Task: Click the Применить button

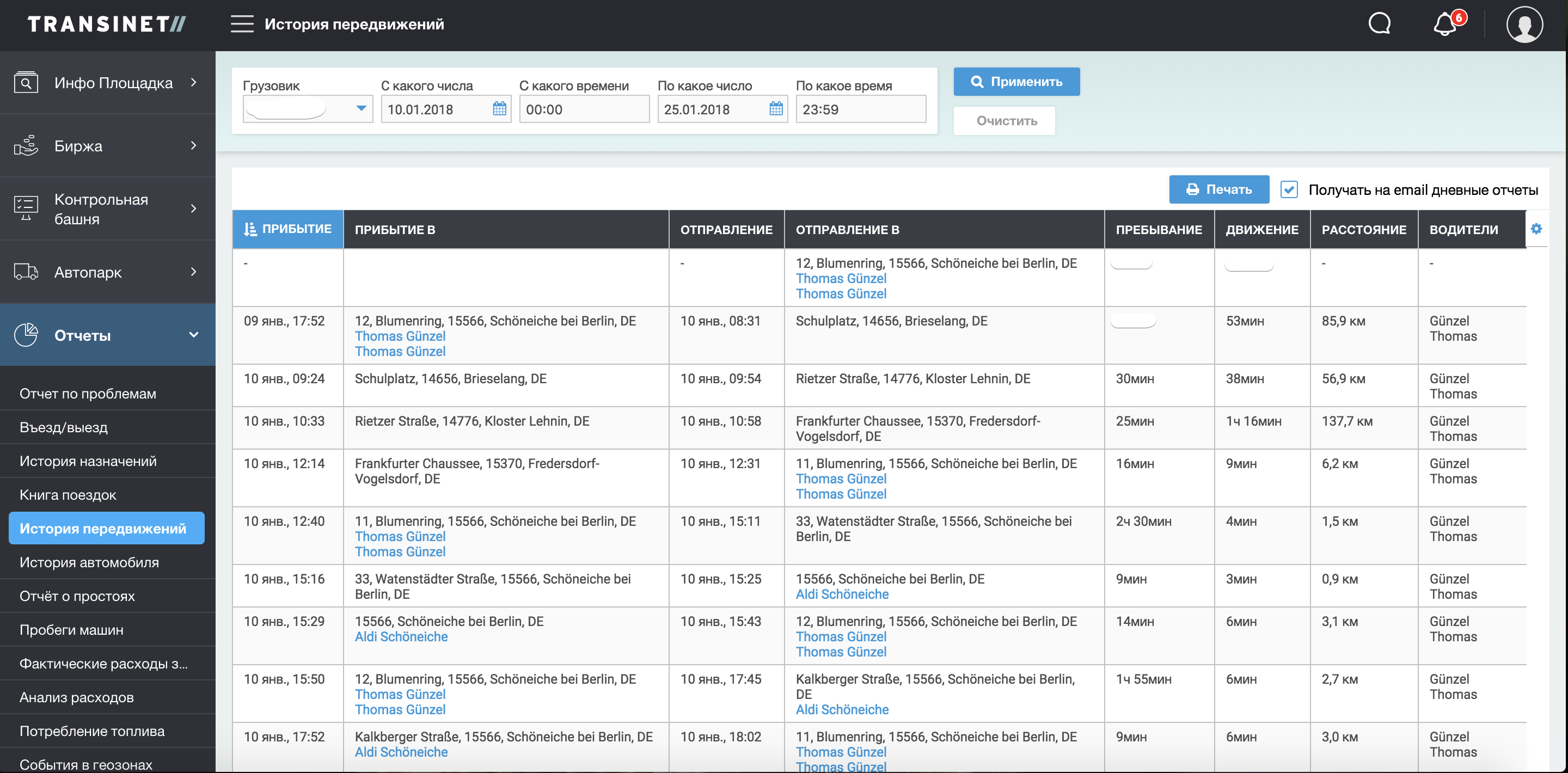Action: click(1016, 82)
